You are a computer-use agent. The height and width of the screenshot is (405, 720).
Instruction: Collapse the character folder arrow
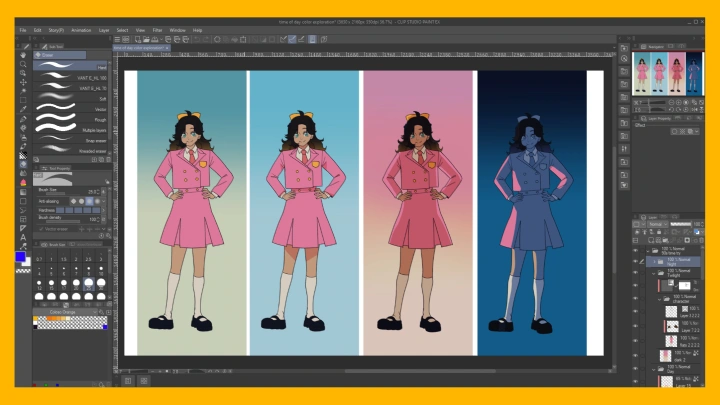(x=659, y=299)
